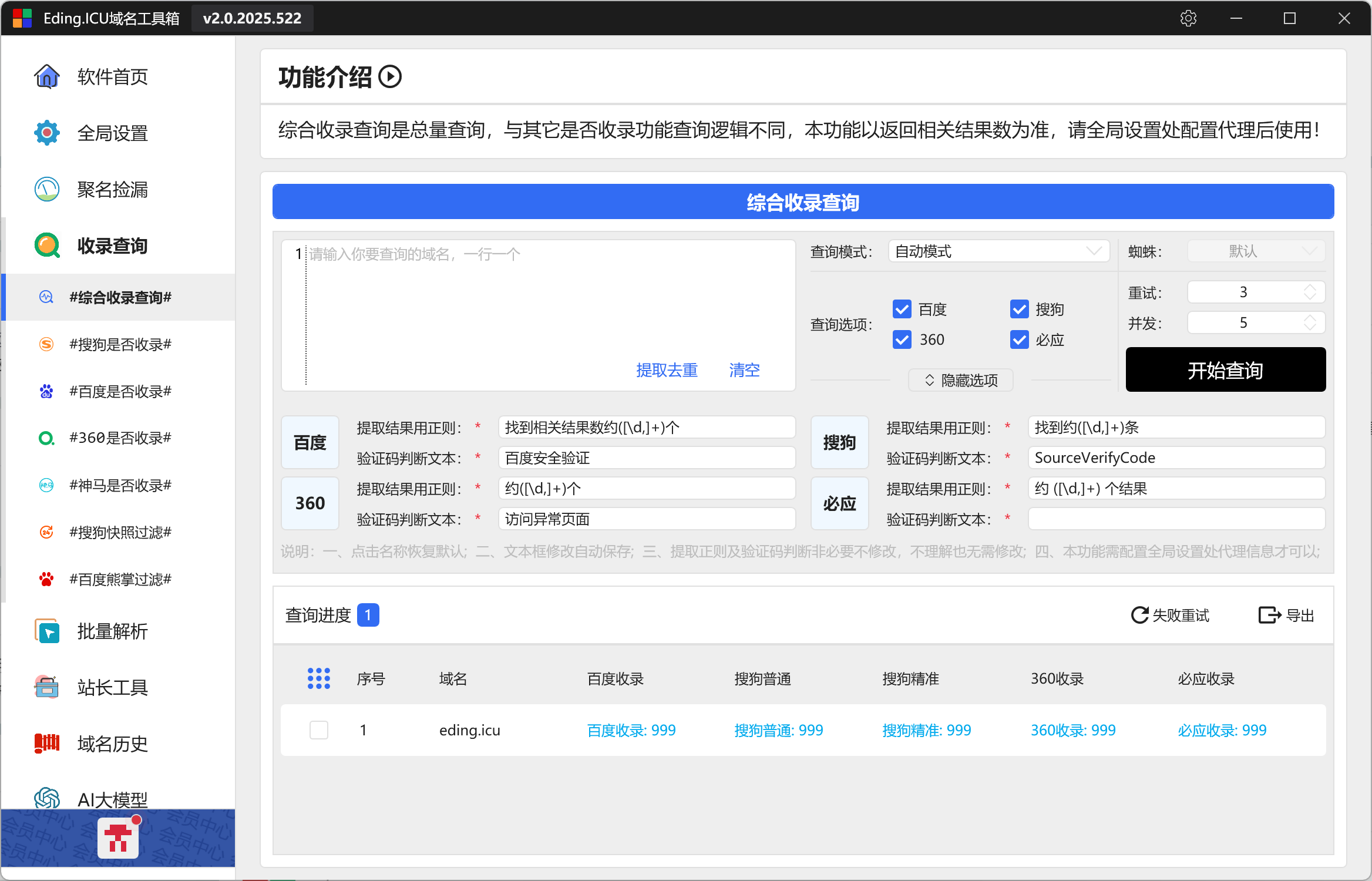Open the 360收录: 999 result link

click(x=1073, y=730)
